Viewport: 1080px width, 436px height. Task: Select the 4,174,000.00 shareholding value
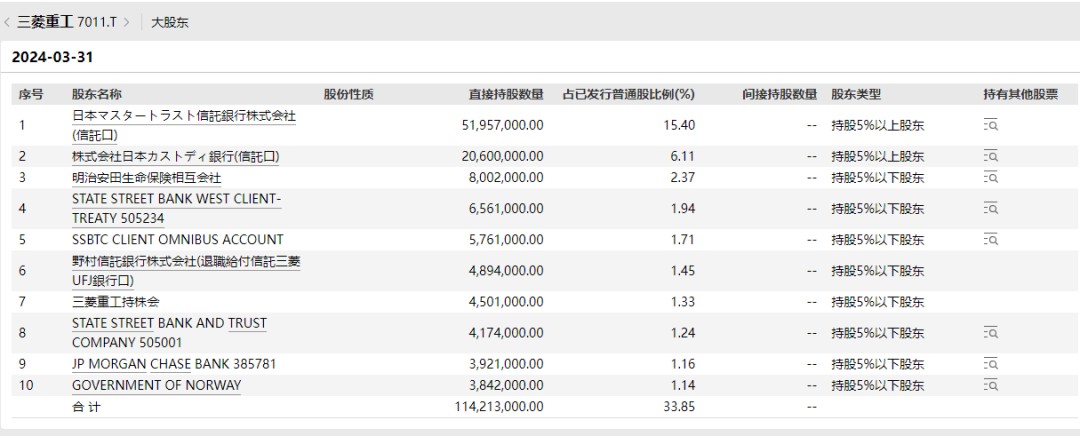(x=506, y=333)
